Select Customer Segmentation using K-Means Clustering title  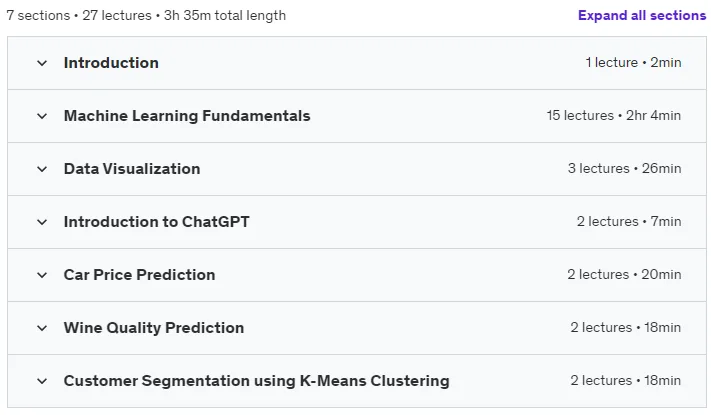pos(256,381)
